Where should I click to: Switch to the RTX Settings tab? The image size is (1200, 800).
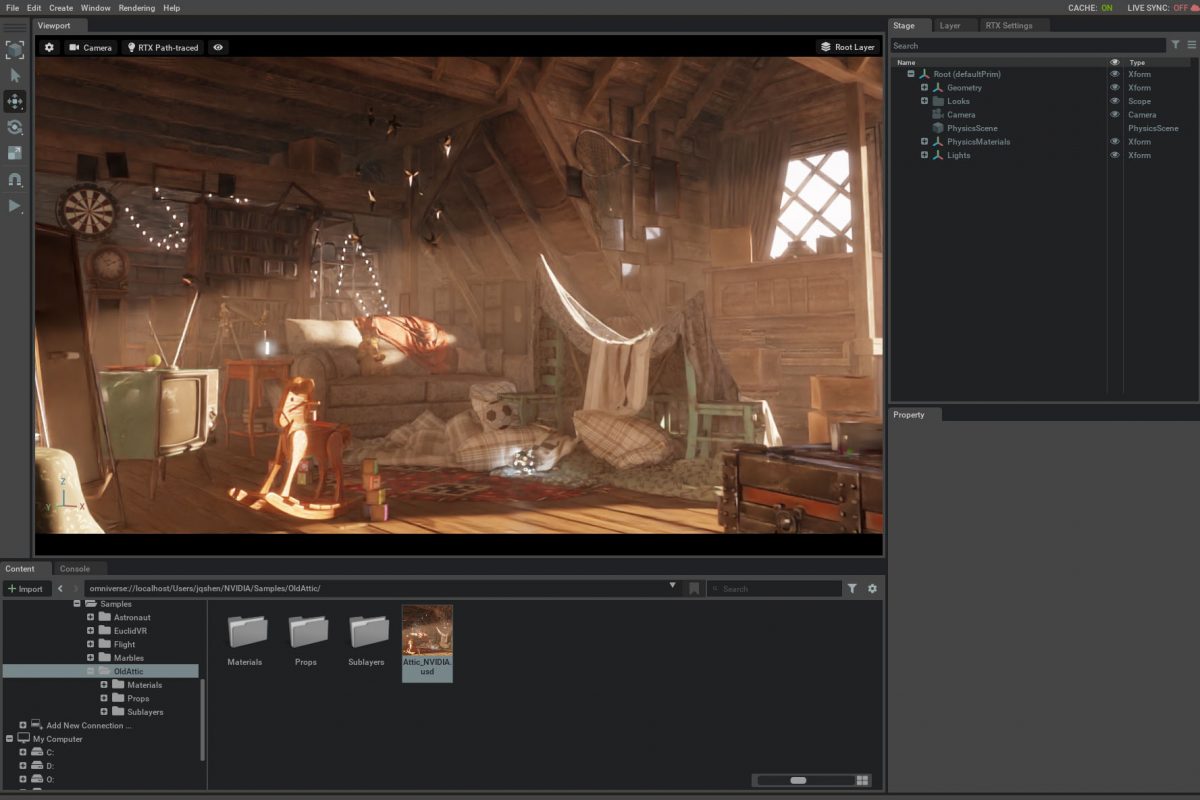(1008, 25)
